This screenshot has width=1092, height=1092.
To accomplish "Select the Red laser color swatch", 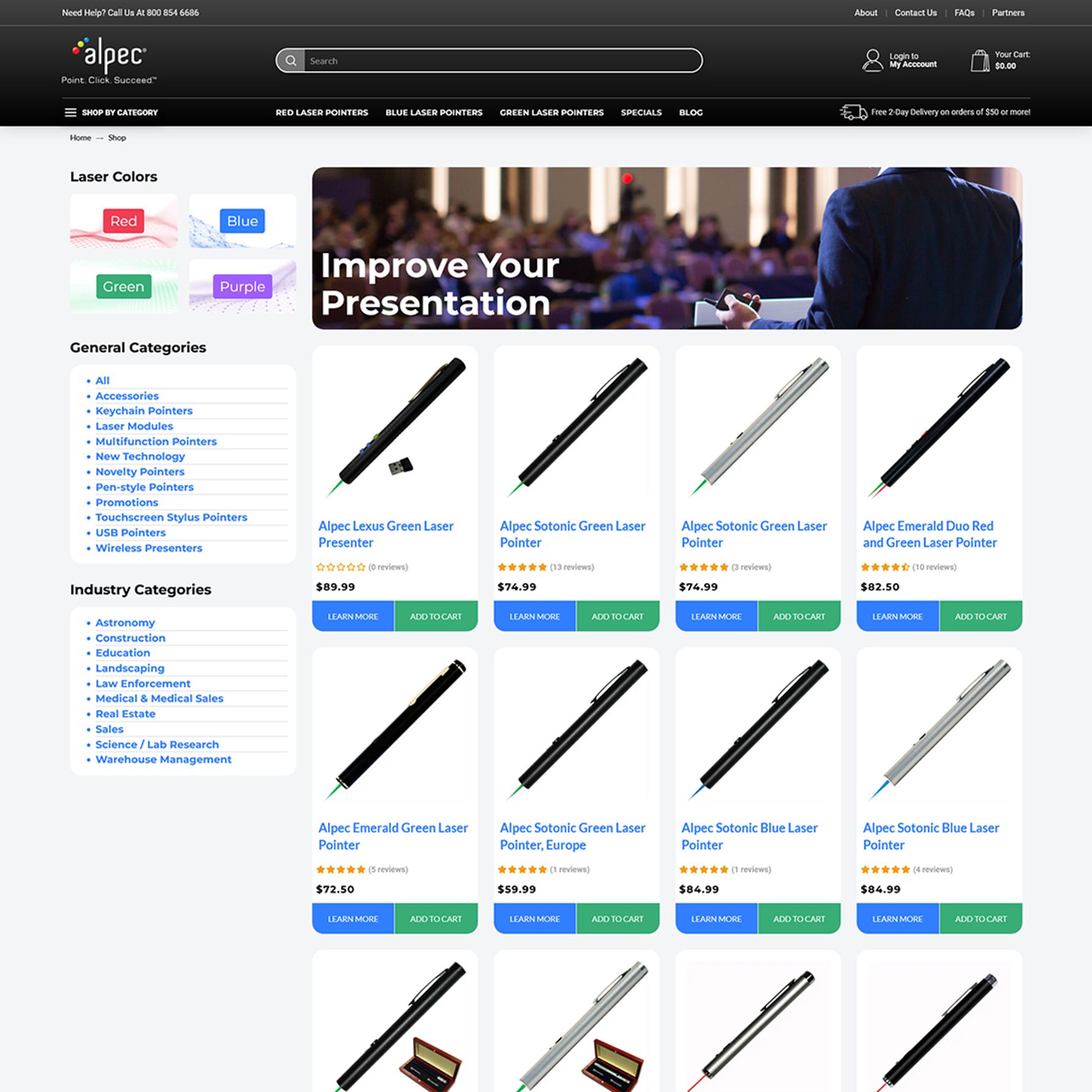I will click(x=124, y=221).
